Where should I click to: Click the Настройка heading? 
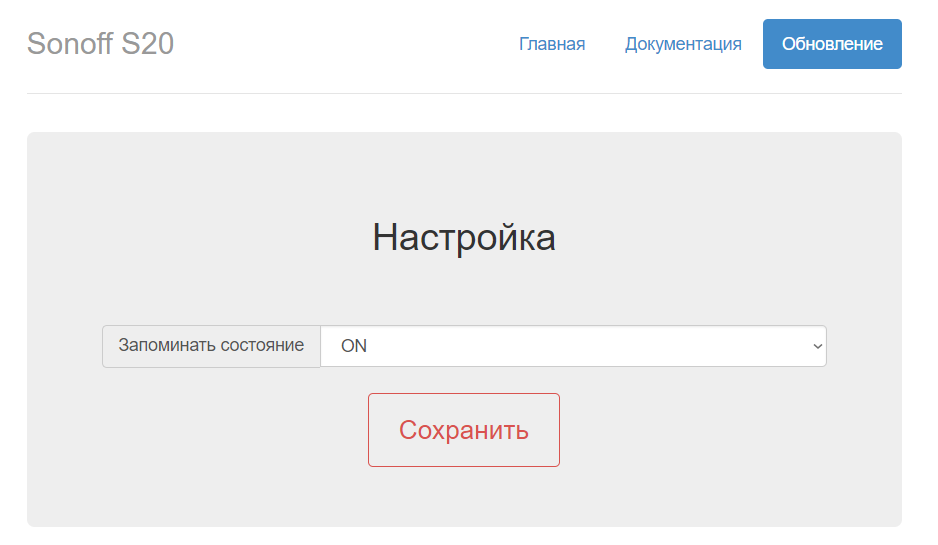(464, 238)
